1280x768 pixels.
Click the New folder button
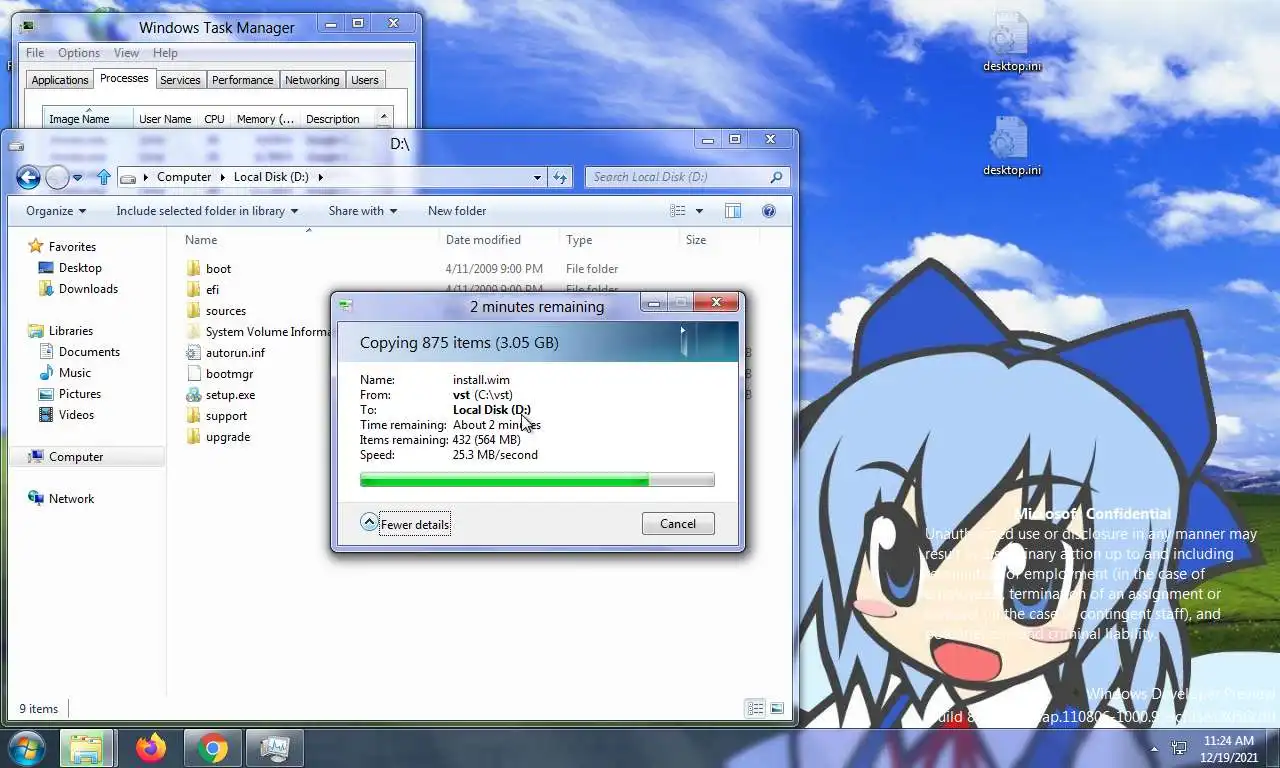tap(457, 211)
